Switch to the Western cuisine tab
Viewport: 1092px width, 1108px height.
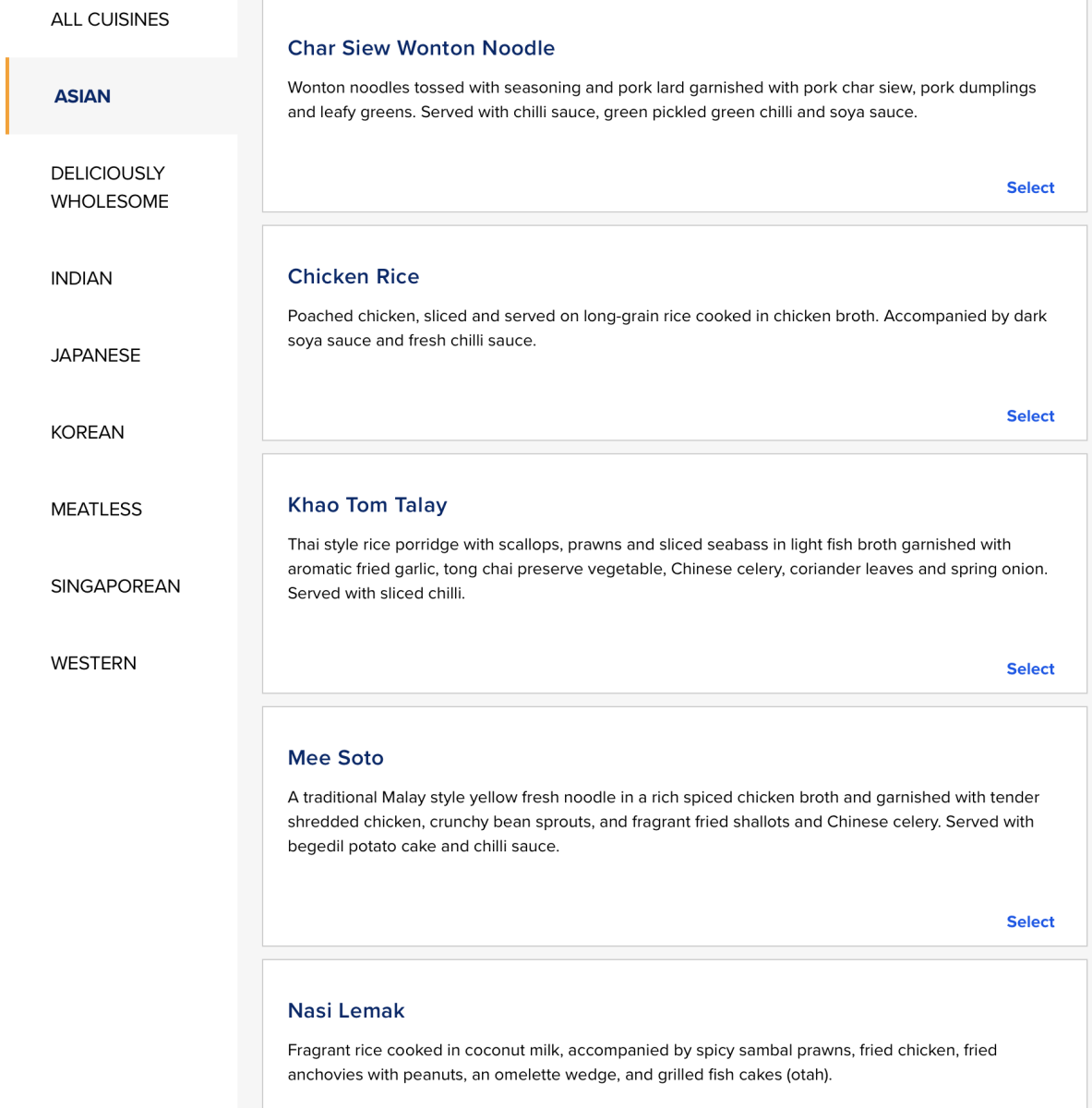tap(93, 663)
